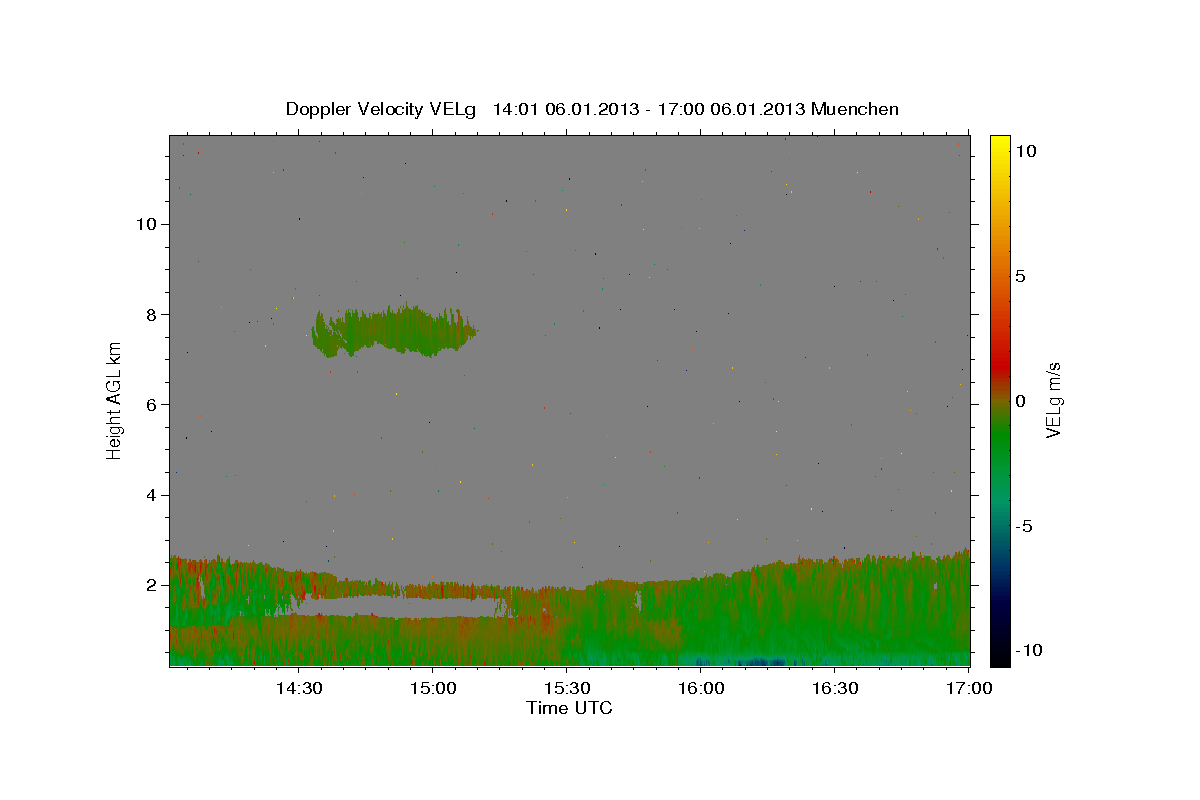
Task: Click the colorbar label '-10'
Action: [1028, 650]
